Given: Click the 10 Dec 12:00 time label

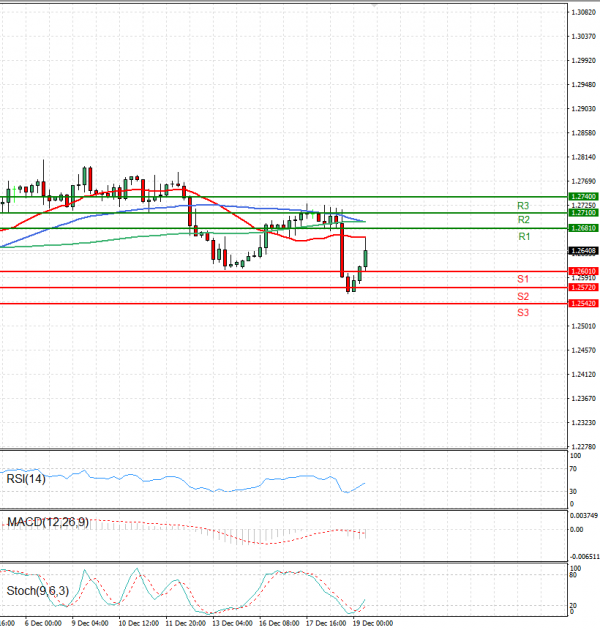Looking at the screenshot, I should [139, 623].
